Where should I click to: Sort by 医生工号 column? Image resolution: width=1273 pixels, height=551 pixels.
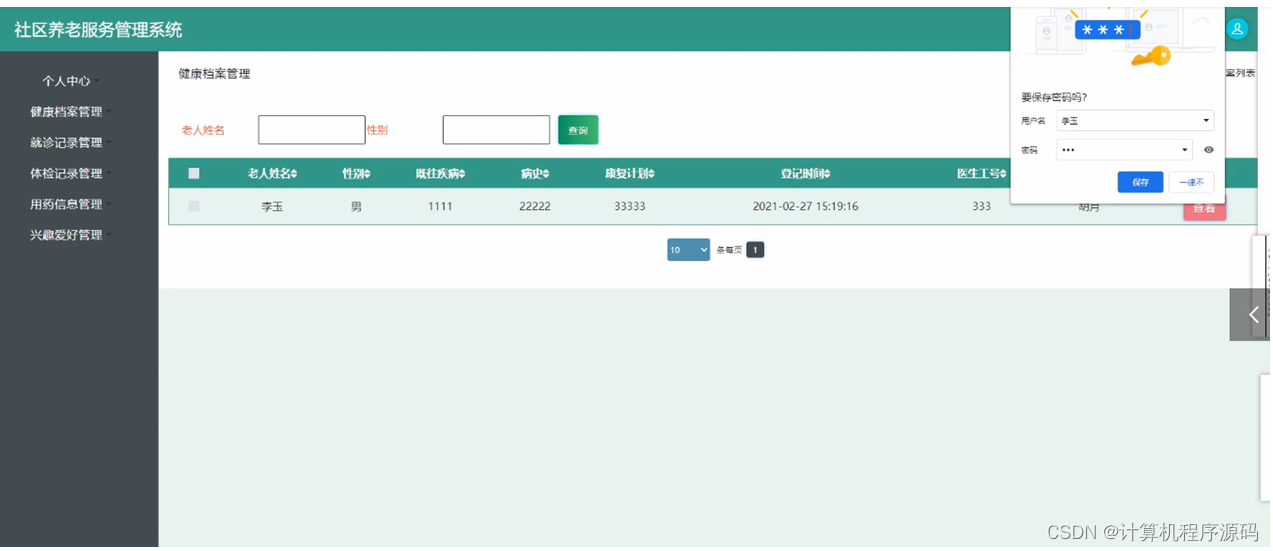point(981,174)
